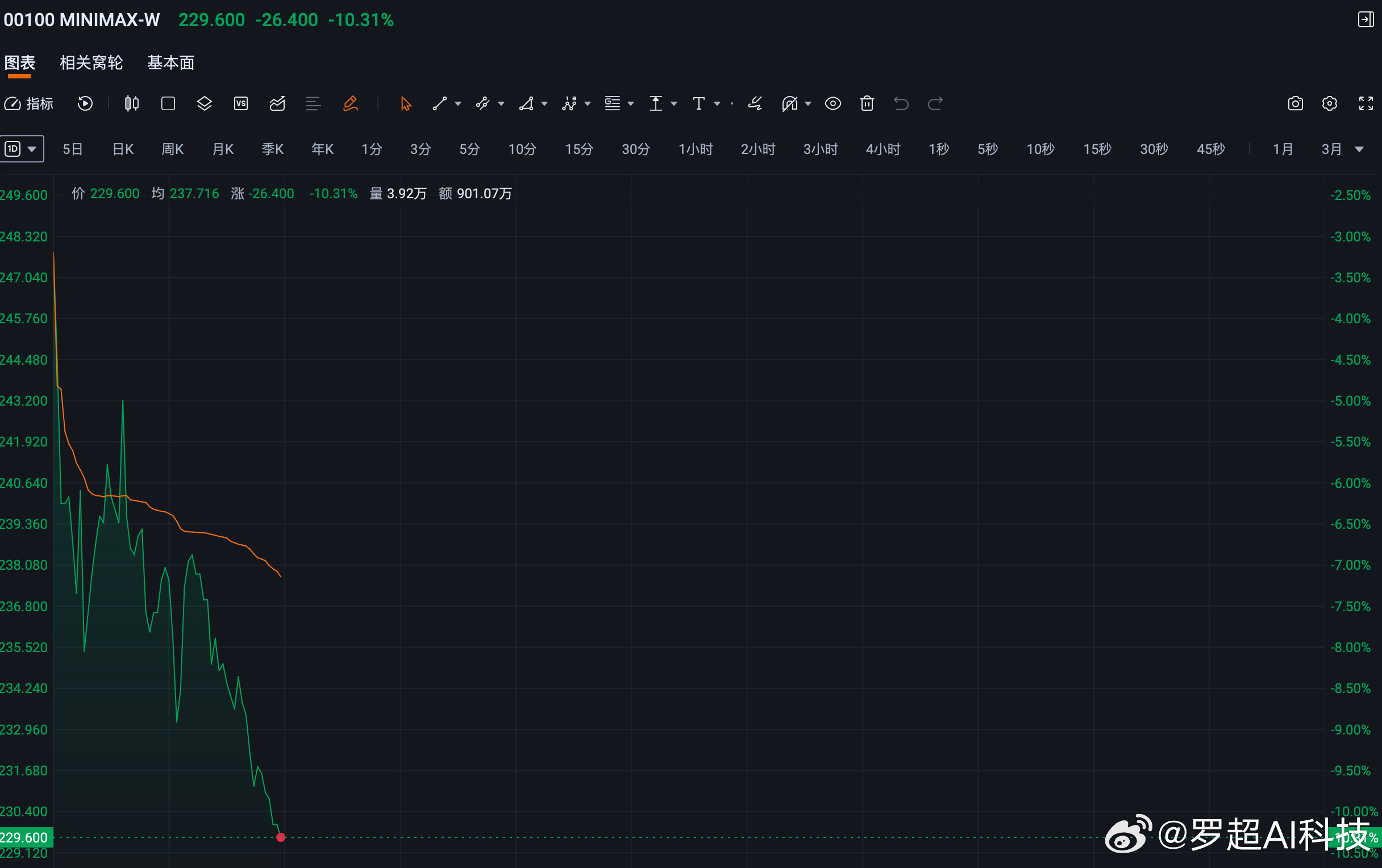Expand the 1D timeframe dropdown
1382x868 pixels.
(x=22, y=149)
